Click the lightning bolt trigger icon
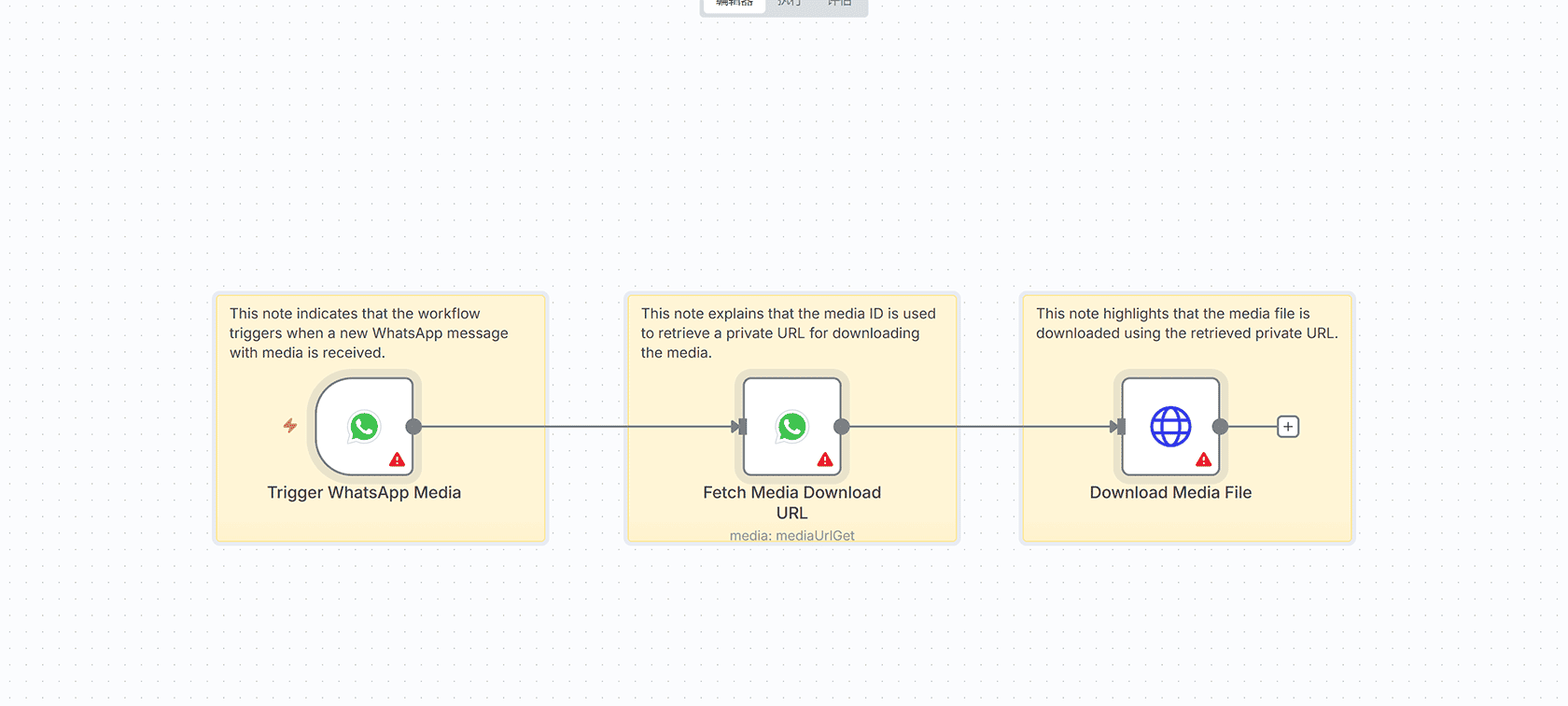The image size is (1568, 706). coord(290,426)
